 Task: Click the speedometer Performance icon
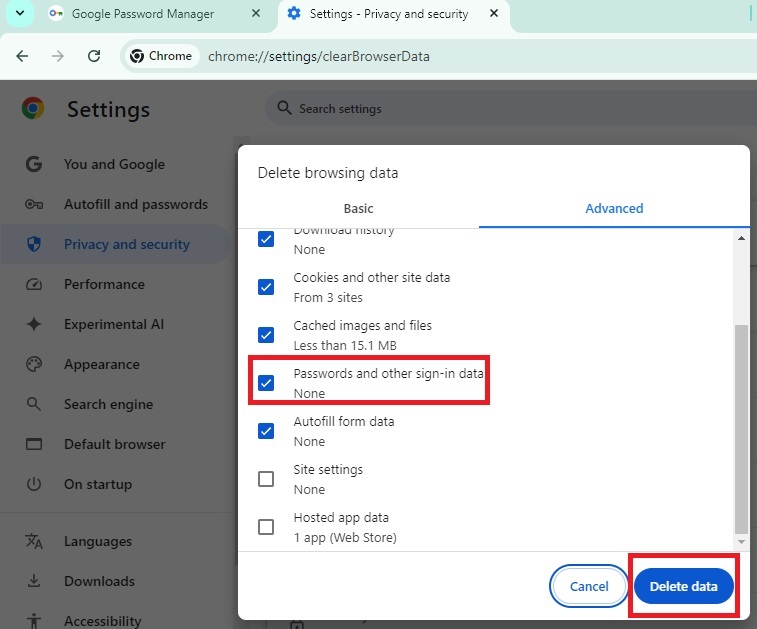click(34, 284)
